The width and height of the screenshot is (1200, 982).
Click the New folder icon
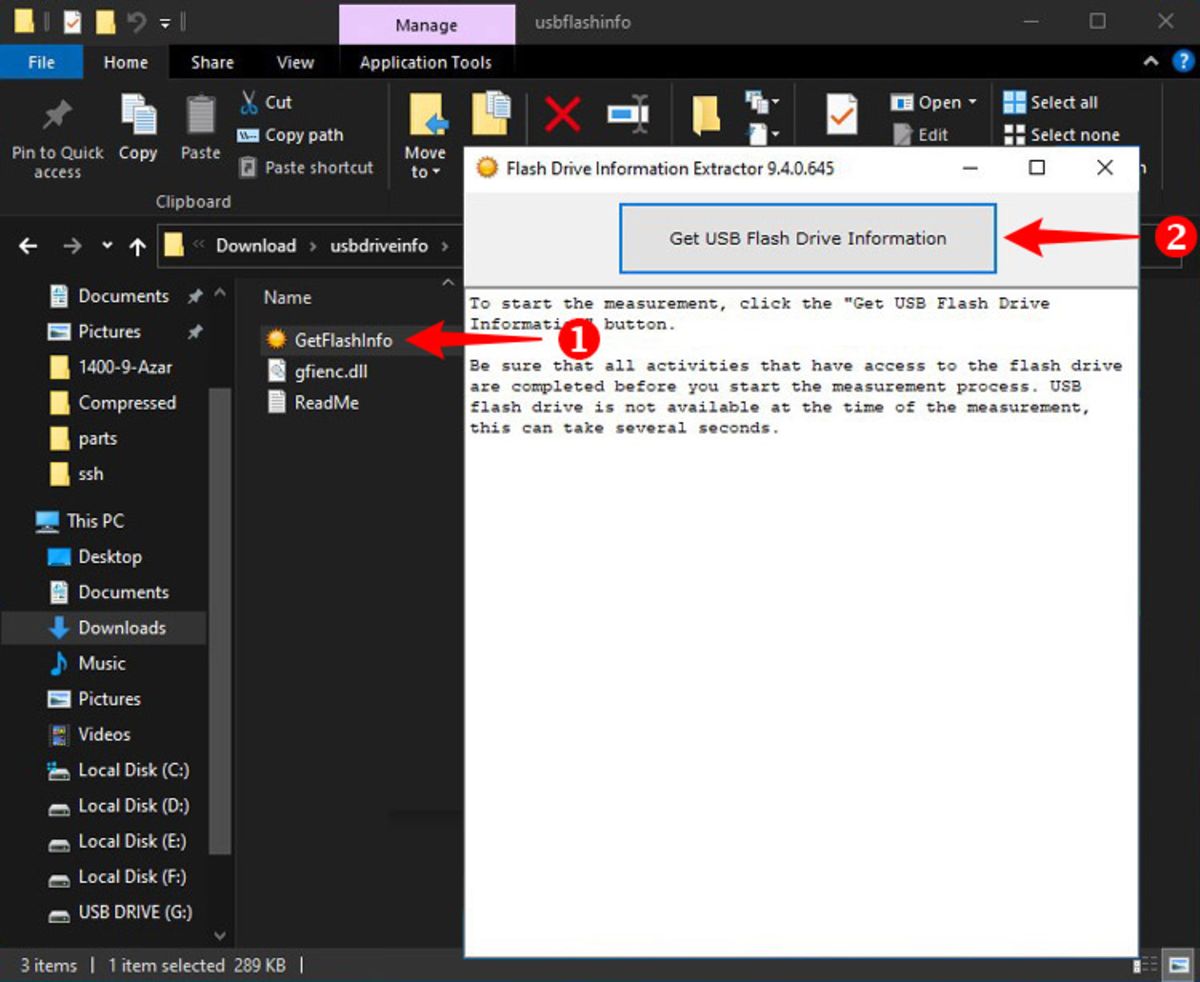pos(704,114)
